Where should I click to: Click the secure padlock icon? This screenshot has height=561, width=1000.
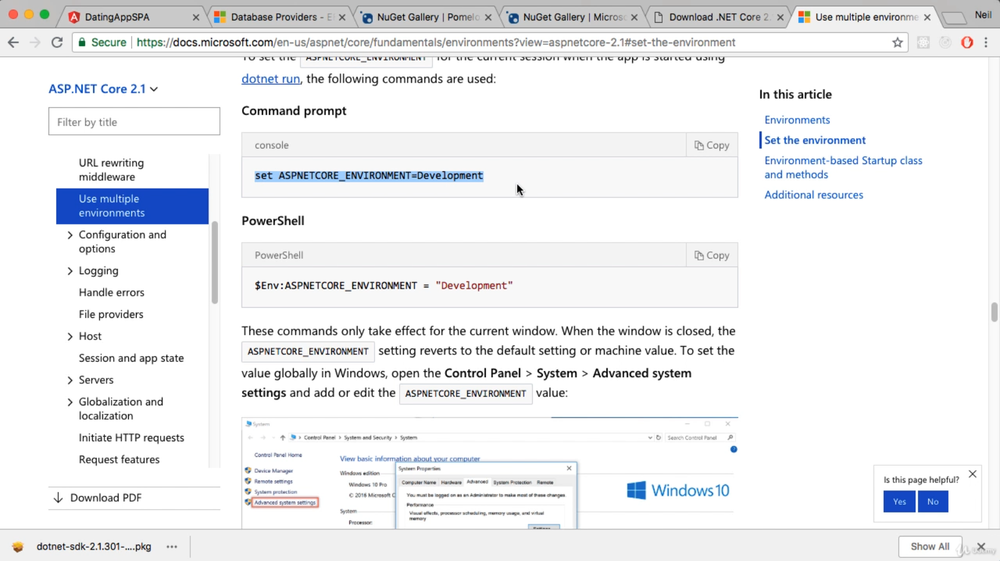(x=82, y=42)
